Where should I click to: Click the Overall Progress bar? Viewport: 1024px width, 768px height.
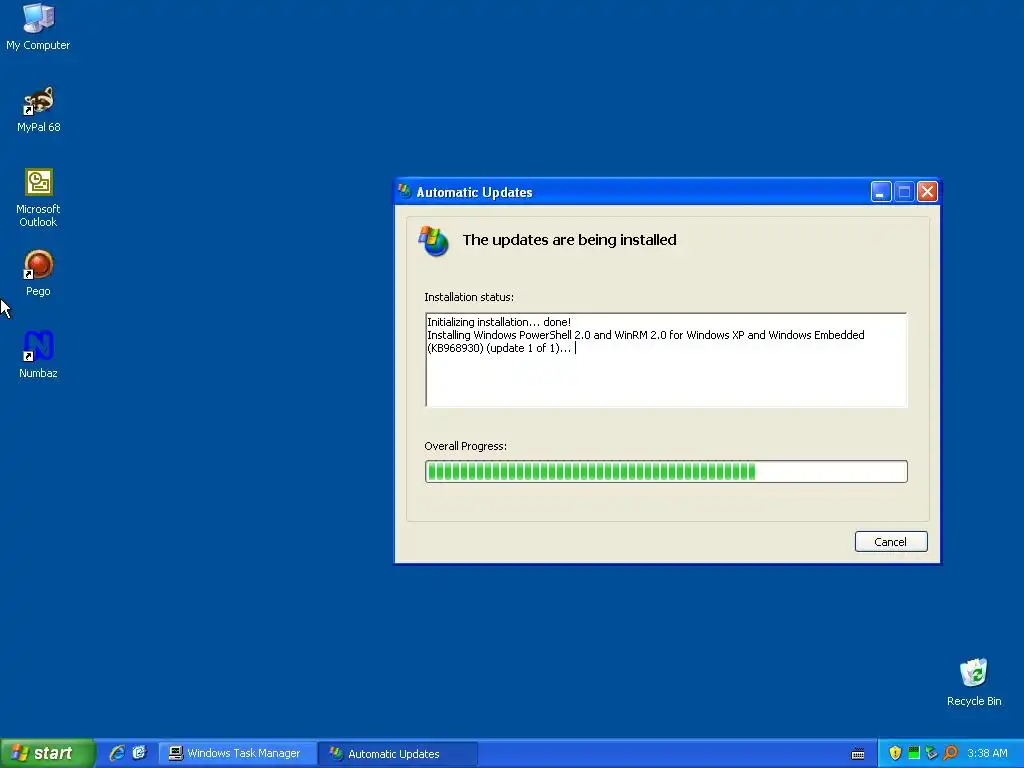[666, 472]
